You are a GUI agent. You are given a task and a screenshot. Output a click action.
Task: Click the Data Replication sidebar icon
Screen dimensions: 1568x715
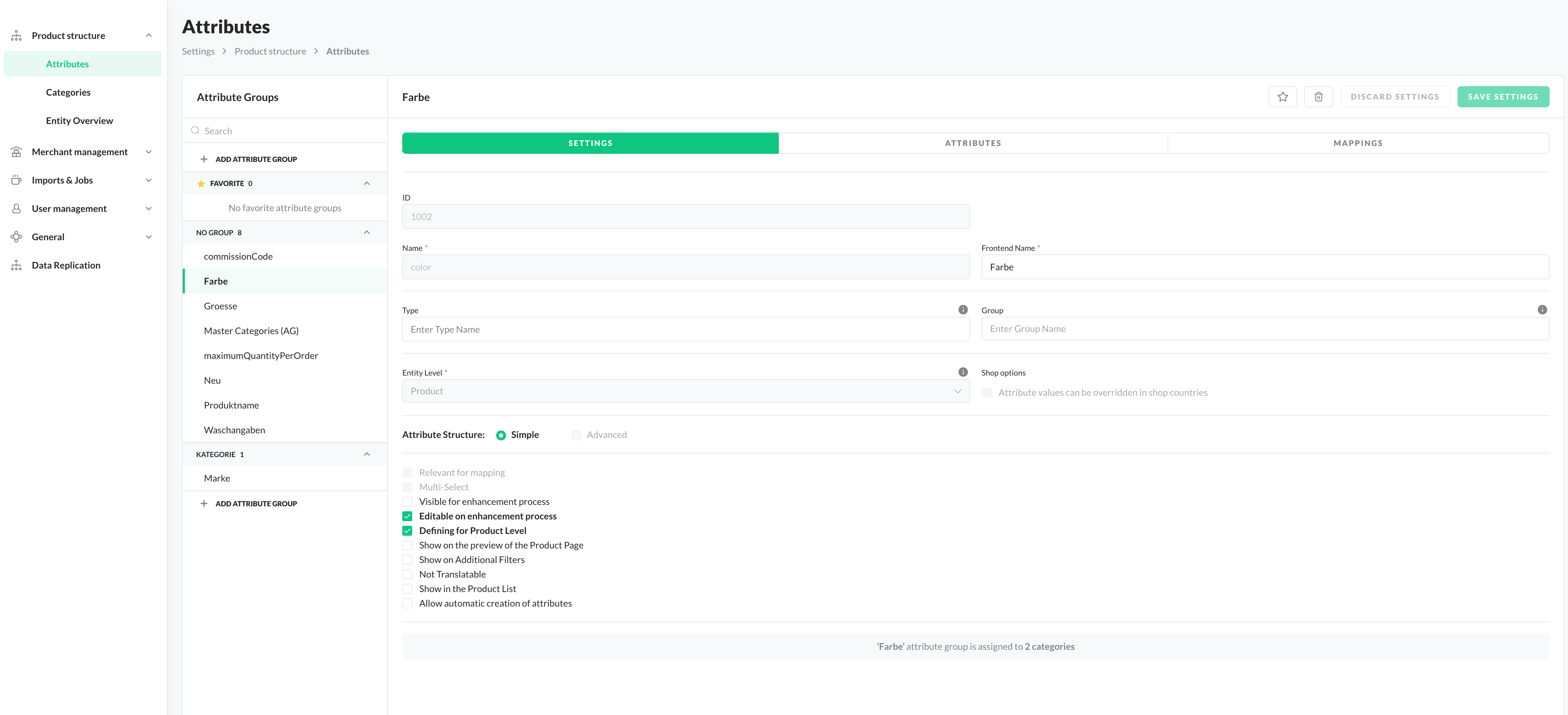[16, 265]
